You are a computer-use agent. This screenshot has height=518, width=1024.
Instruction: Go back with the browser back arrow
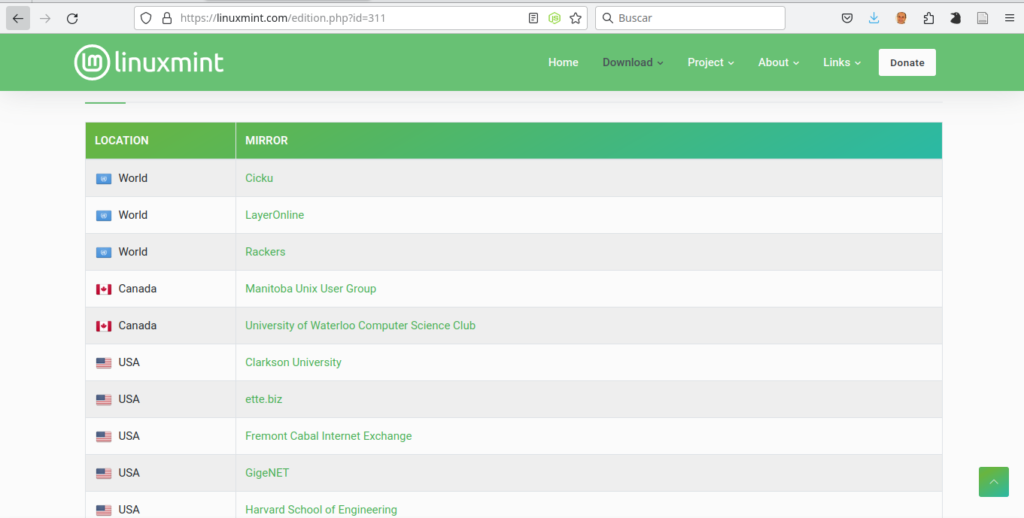click(x=18, y=18)
